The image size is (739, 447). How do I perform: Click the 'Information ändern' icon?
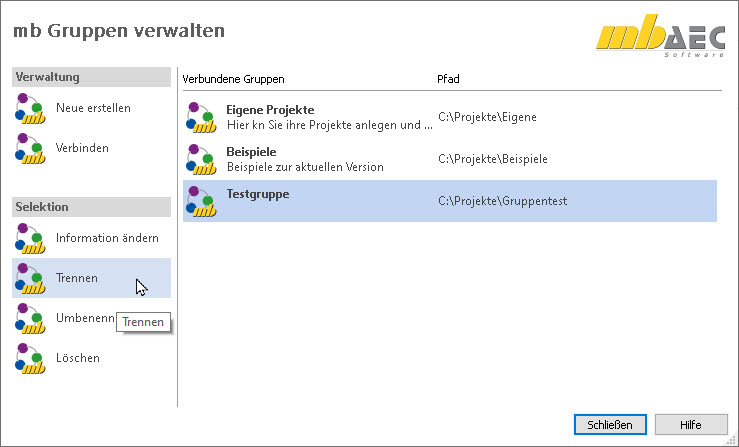30,238
